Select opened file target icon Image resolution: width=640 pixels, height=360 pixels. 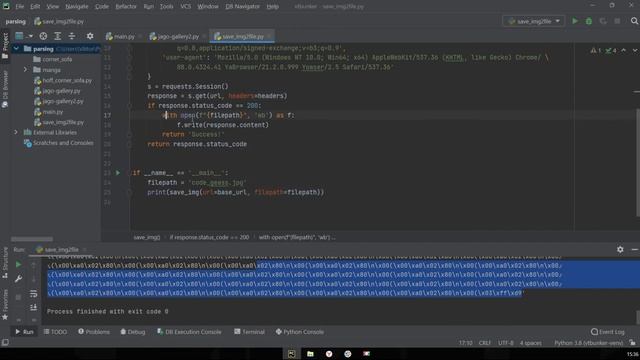click(43, 36)
